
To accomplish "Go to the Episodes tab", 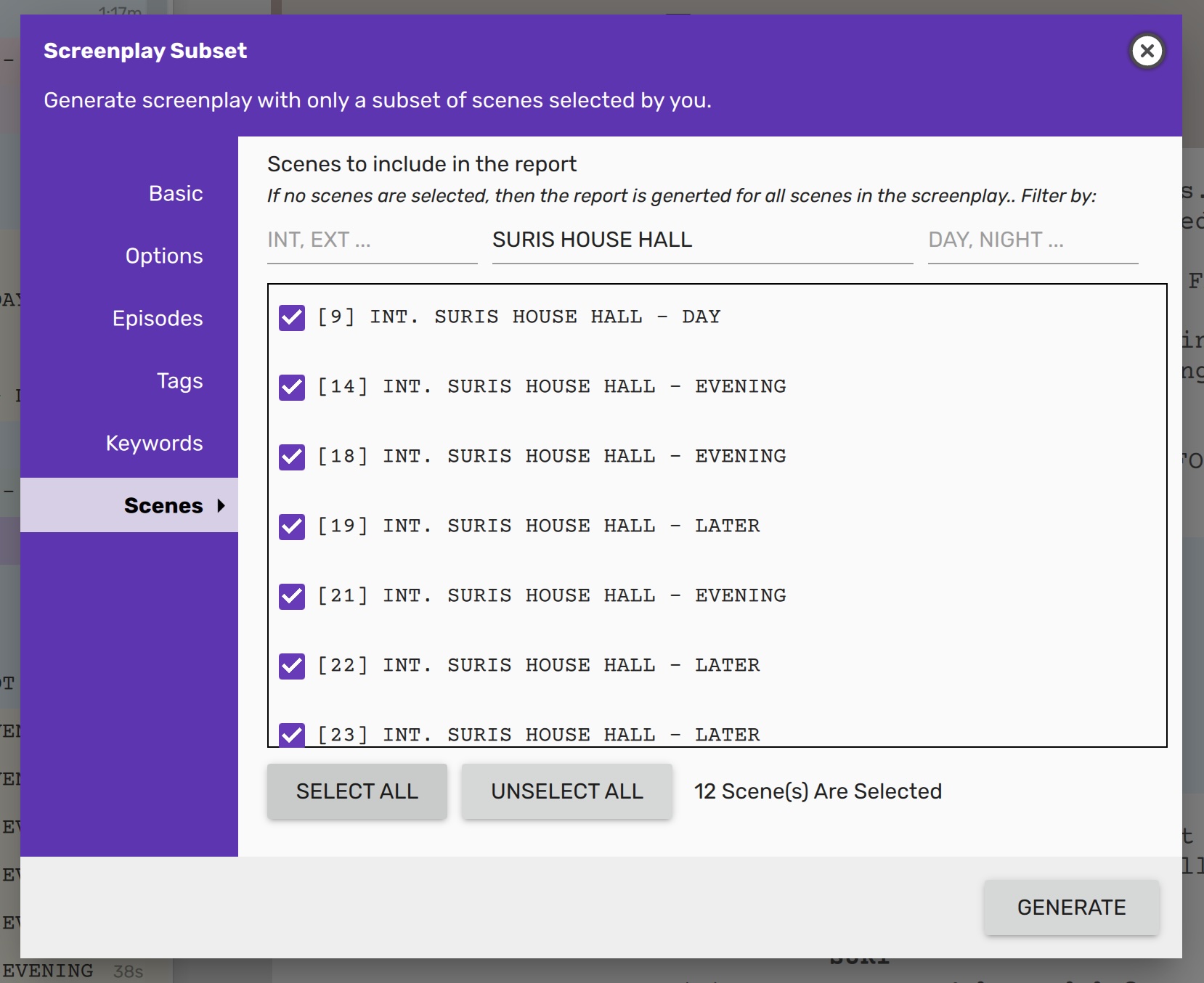I will pyautogui.click(x=157, y=319).
